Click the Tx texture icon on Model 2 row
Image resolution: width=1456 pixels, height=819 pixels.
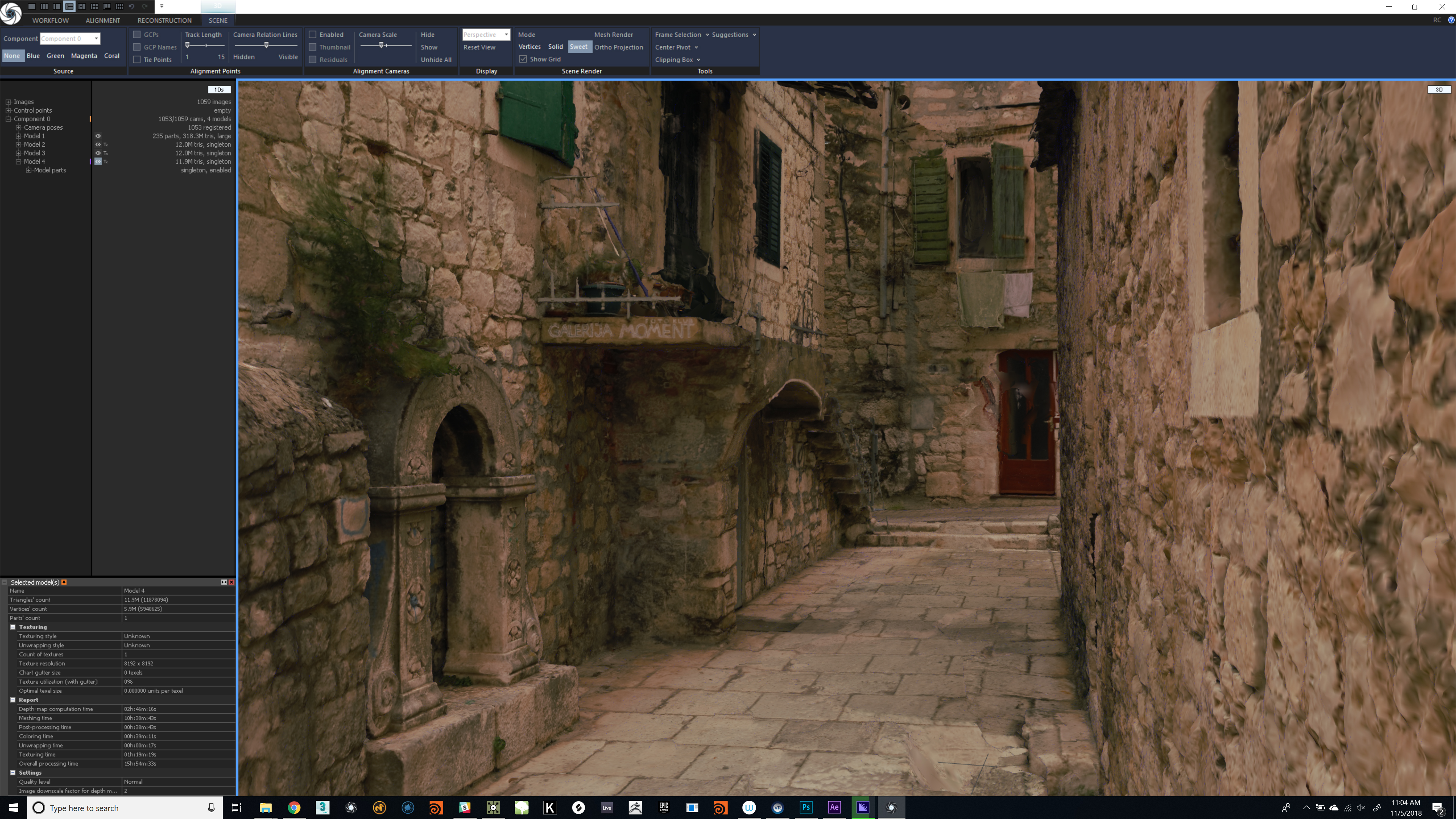pyautogui.click(x=106, y=145)
